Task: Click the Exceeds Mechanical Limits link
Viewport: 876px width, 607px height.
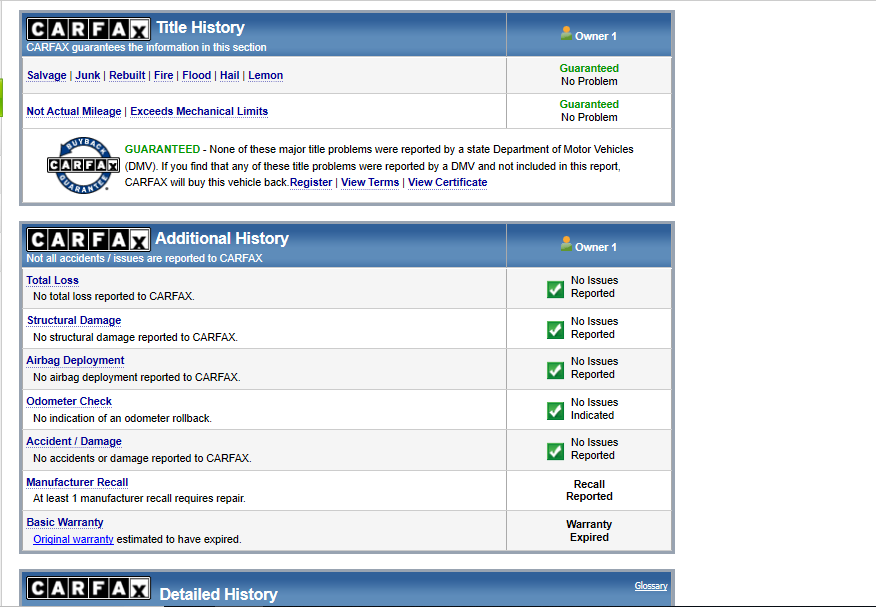Action: (x=199, y=111)
